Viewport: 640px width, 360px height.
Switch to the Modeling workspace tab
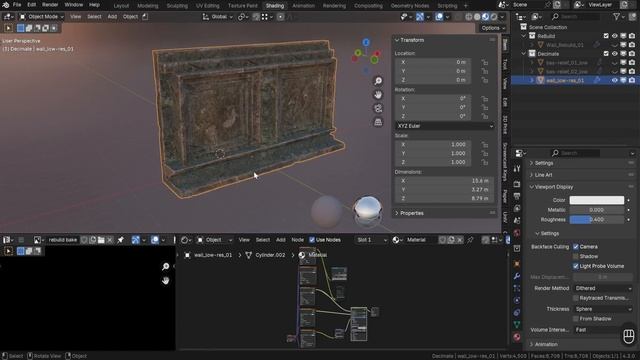tap(147, 6)
